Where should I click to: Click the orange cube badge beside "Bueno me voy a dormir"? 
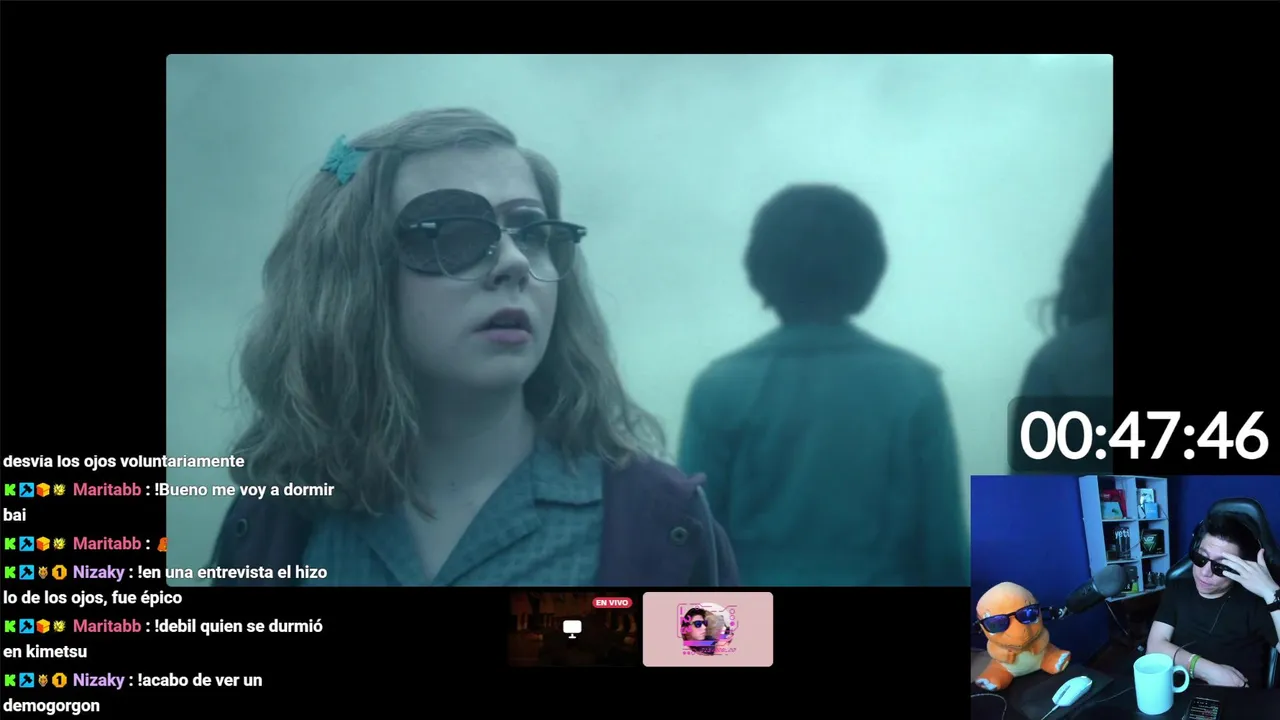click(42, 490)
